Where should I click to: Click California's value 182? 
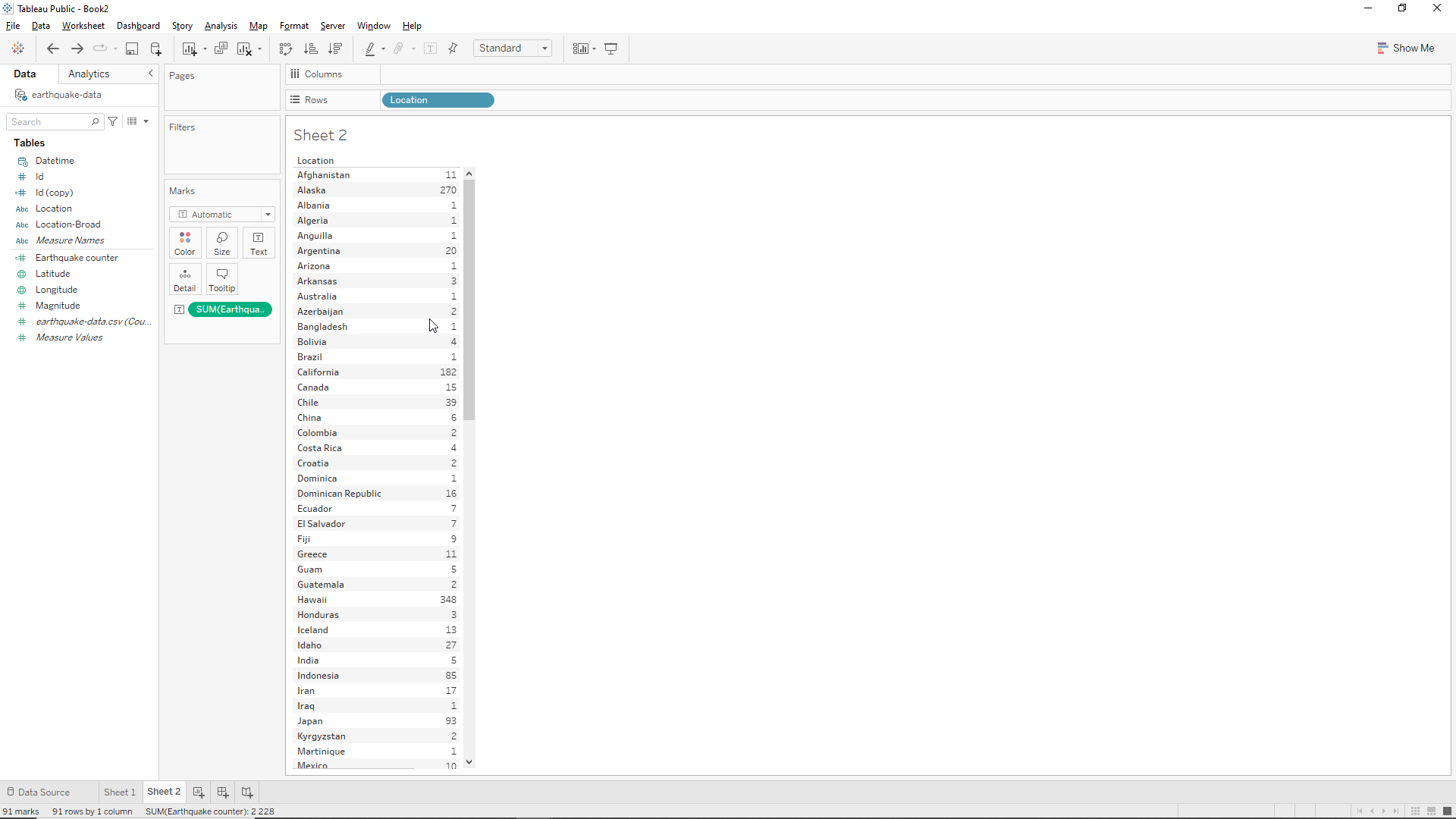click(x=448, y=372)
